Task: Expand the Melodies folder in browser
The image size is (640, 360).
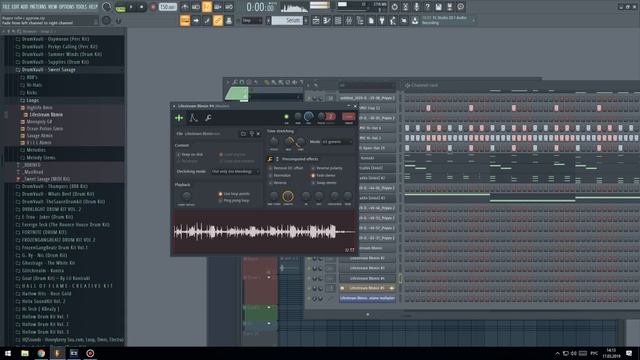Action: [36, 150]
